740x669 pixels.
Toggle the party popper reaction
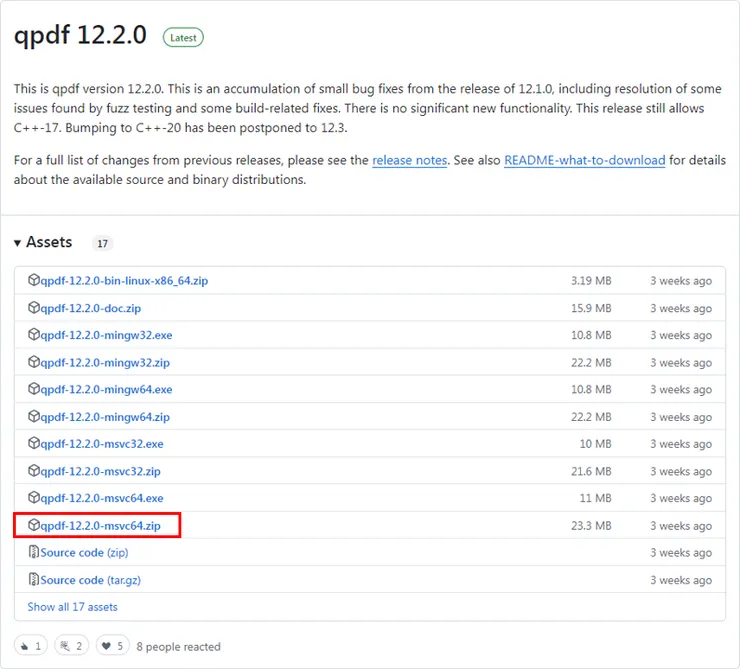click(x=72, y=645)
